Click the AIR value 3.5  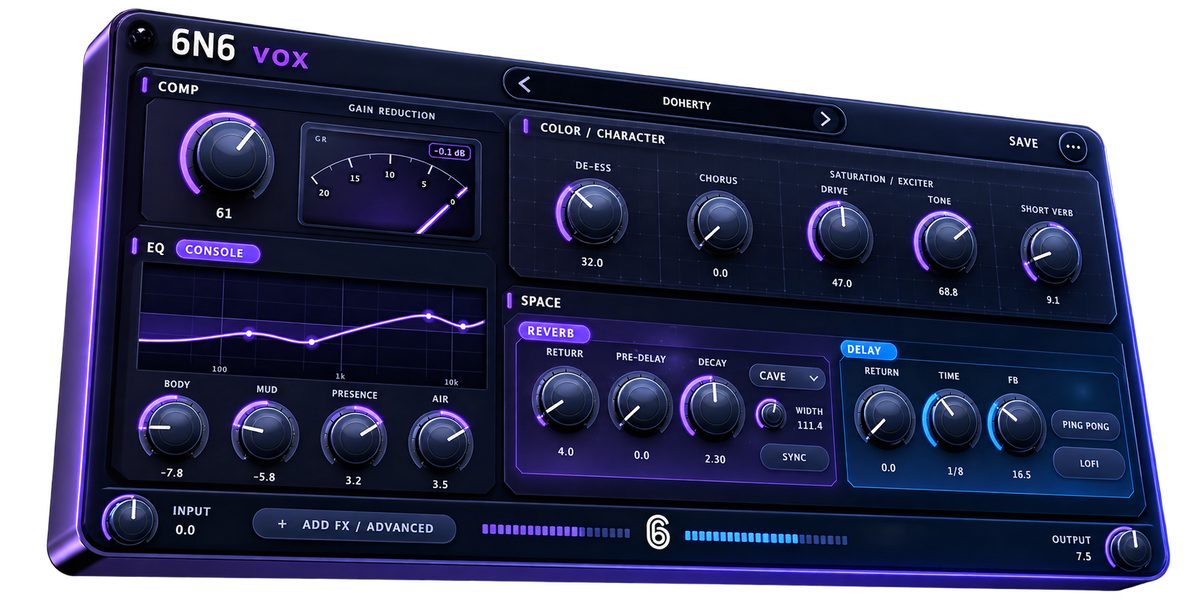click(x=441, y=484)
